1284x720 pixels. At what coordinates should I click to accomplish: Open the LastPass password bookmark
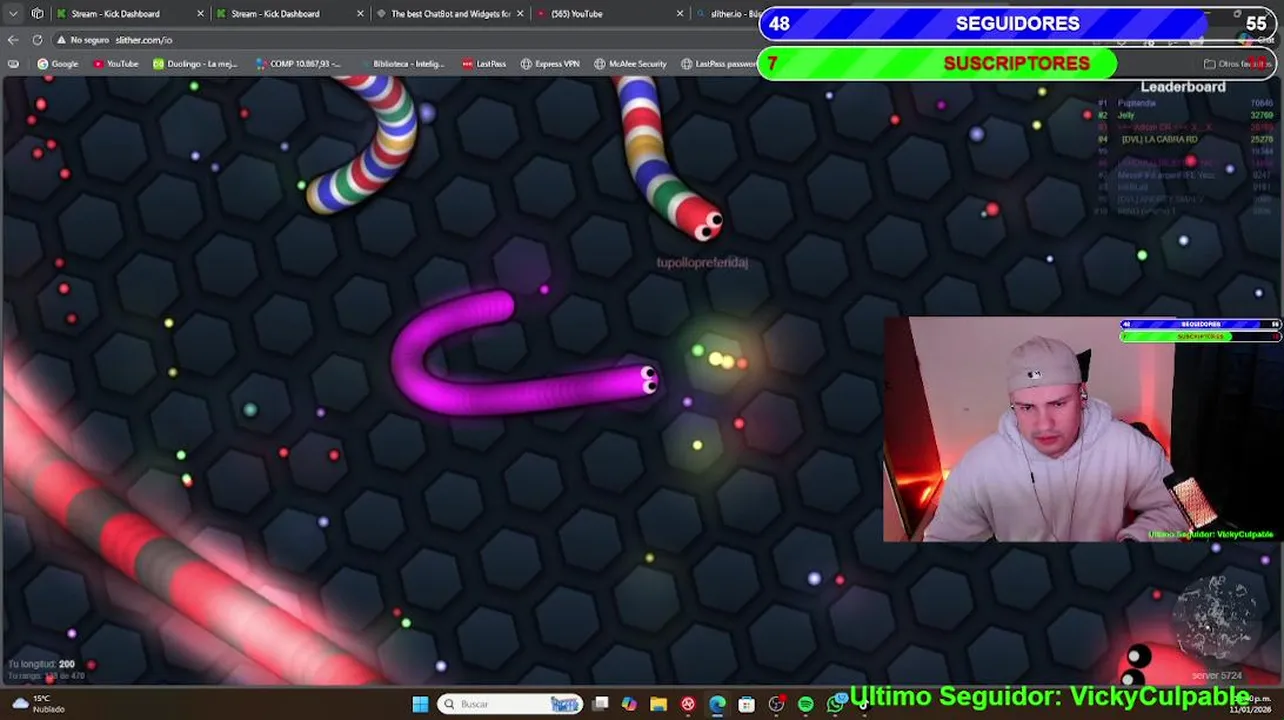pyautogui.click(x=719, y=64)
